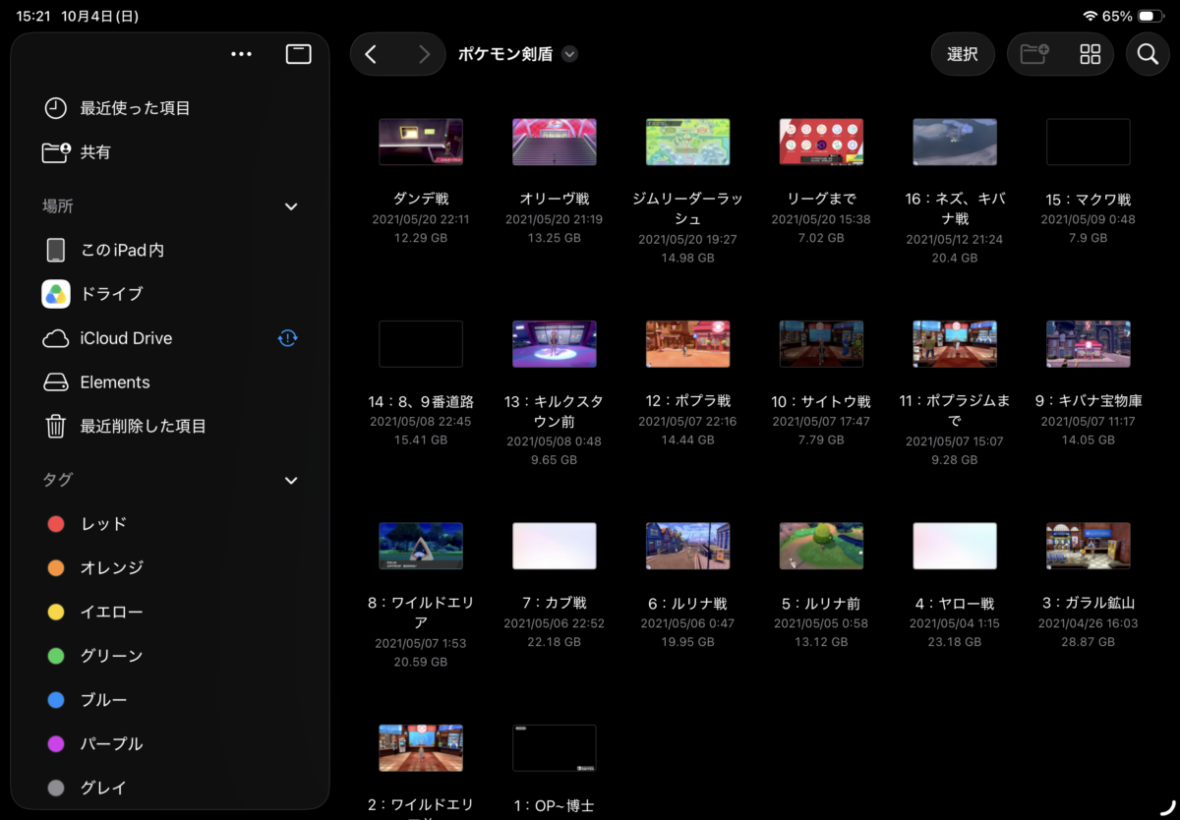This screenshot has height=820, width=1180.
Task: Open the ジムリーダーラッシュ thumbnail
Action: pos(688,141)
